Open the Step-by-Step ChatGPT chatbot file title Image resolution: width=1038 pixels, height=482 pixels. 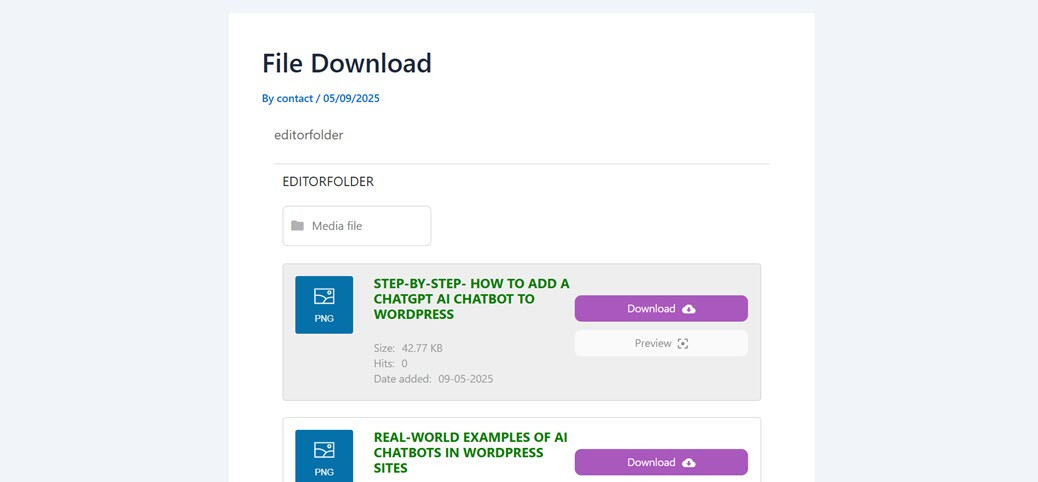[x=471, y=299]
